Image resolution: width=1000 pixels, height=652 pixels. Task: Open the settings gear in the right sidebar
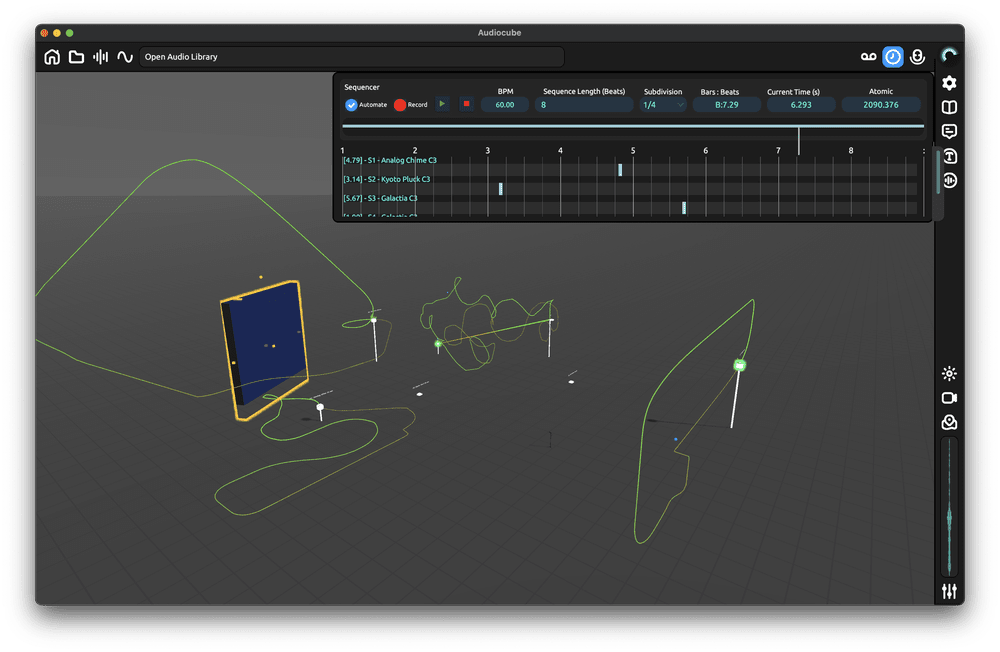[948, 84]
